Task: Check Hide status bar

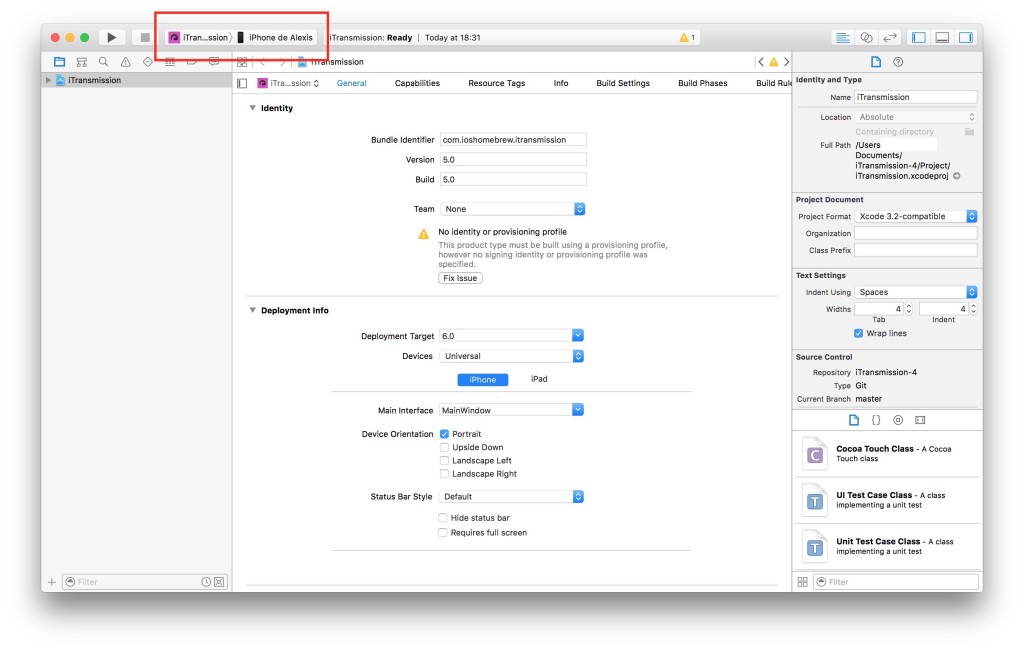Action: pos(443,518)
